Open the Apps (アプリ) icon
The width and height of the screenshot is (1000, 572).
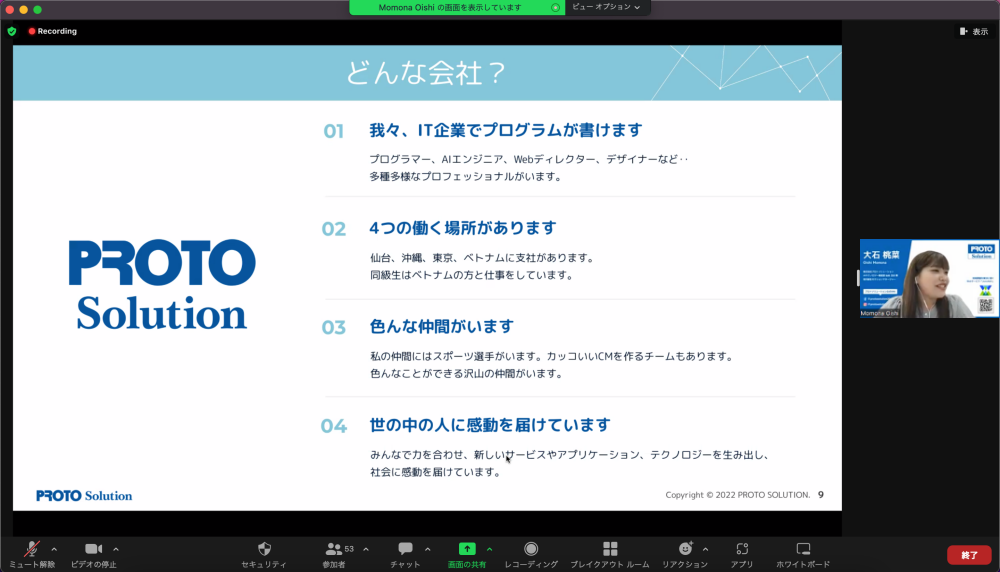[741, 549]
